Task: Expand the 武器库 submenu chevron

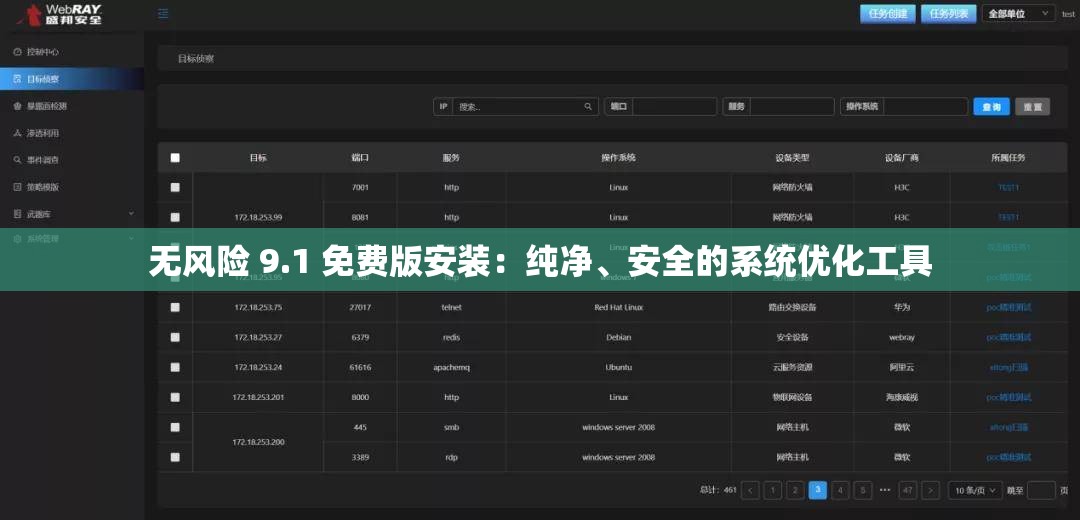Action: click(x=132, y=214)
